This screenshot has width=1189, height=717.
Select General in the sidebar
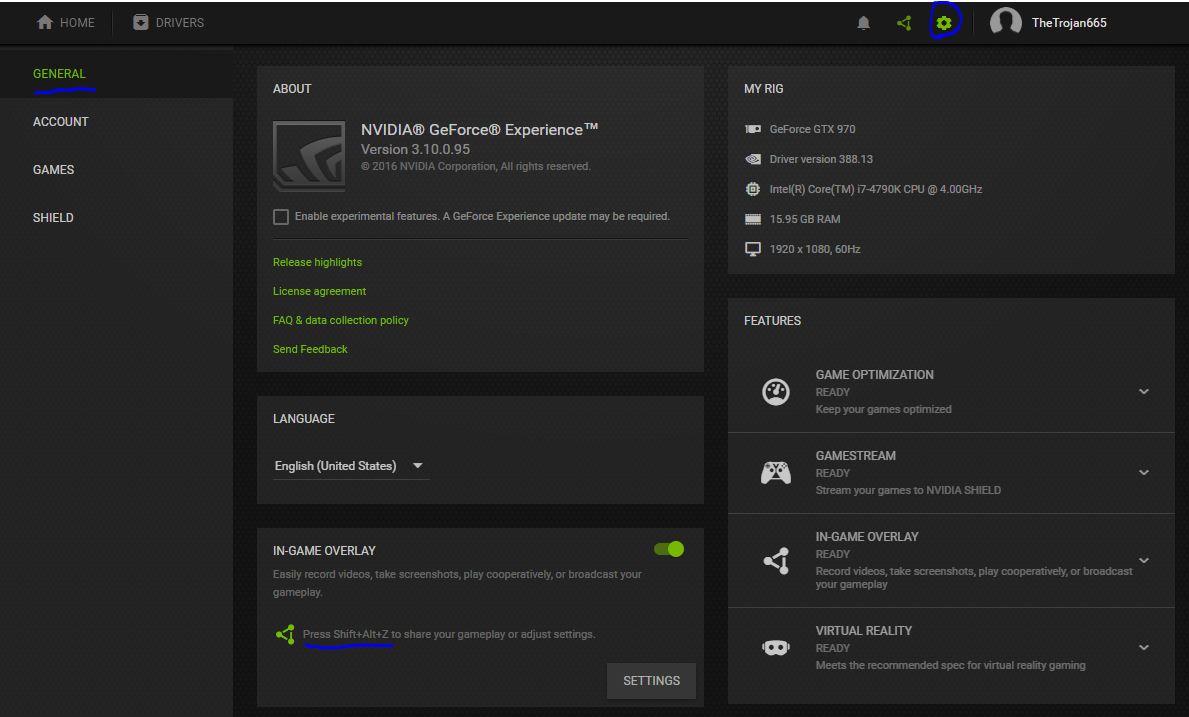tap(59, 74)
